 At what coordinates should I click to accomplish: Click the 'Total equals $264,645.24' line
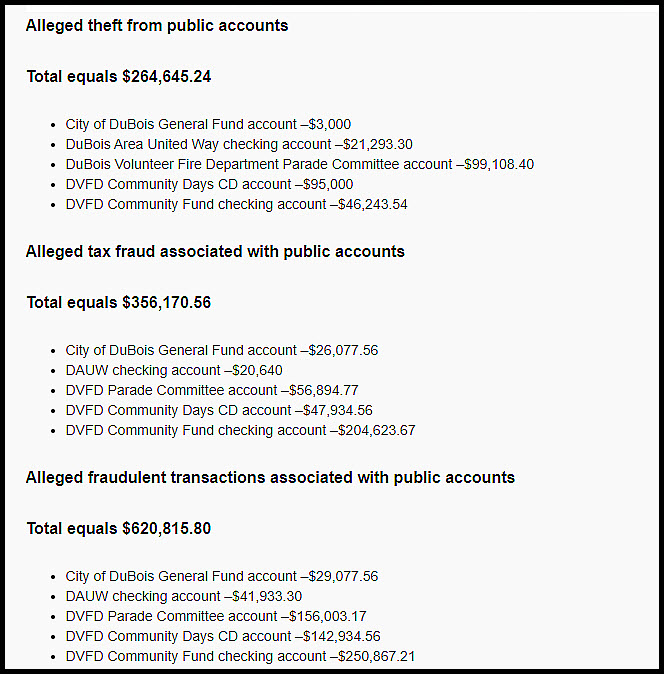(118, 76)
